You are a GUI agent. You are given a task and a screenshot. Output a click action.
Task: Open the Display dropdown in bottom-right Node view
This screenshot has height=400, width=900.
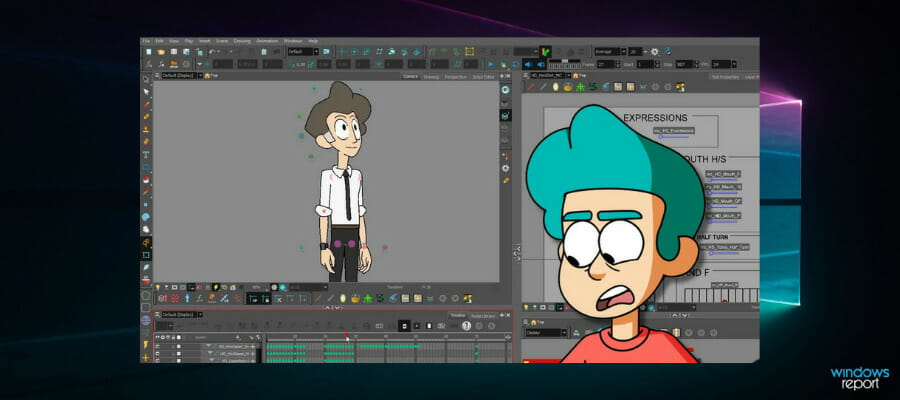click(564, 332)
